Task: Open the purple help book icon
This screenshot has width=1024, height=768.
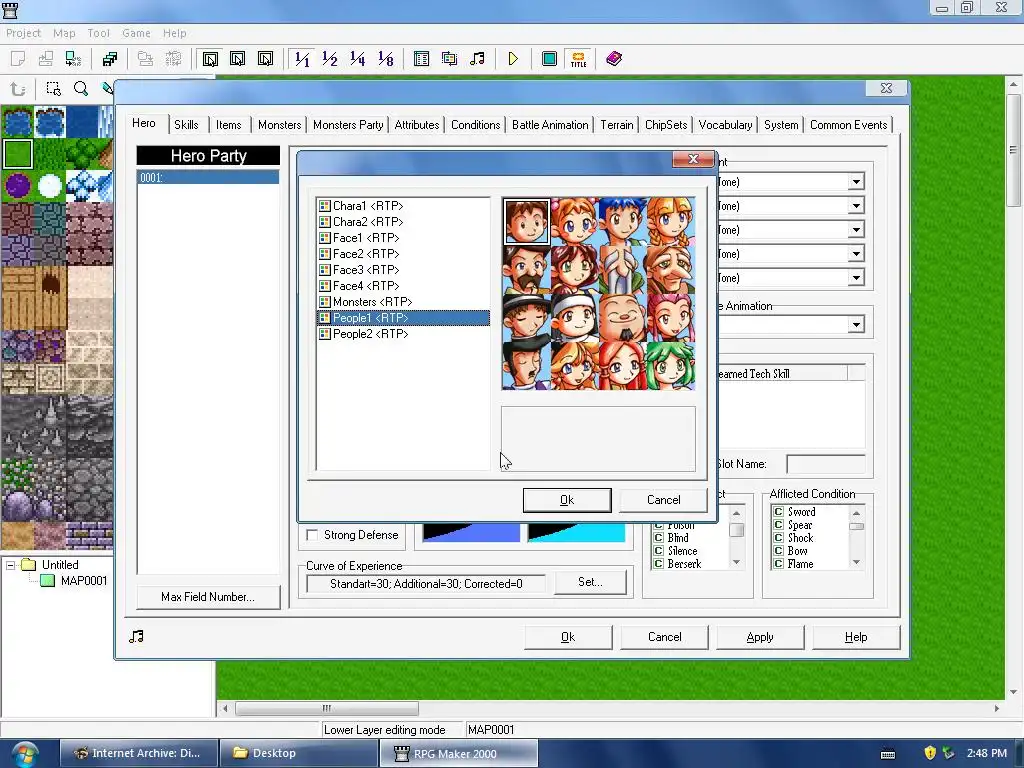Action: [614, 59]
